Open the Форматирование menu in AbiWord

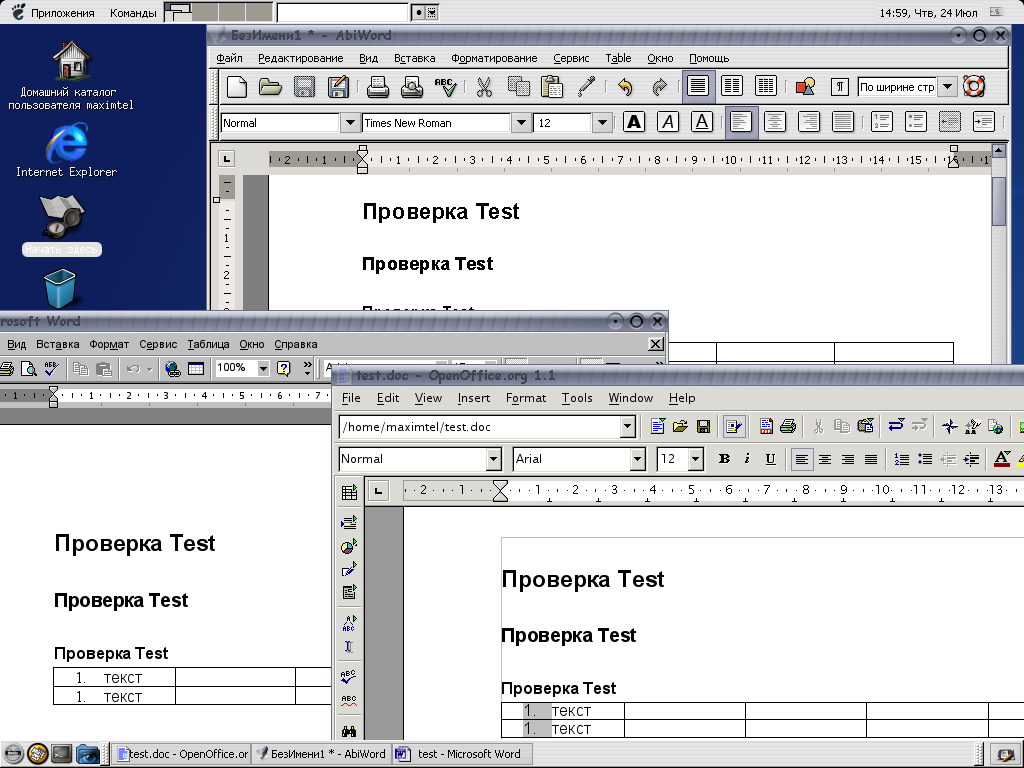click(x=494, y=58)
